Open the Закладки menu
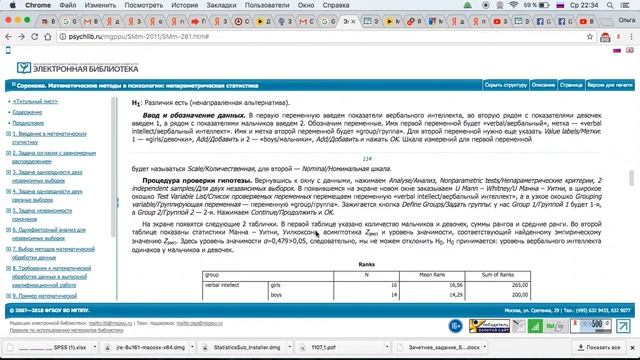 pyautogui.click(x=221, y=5)
